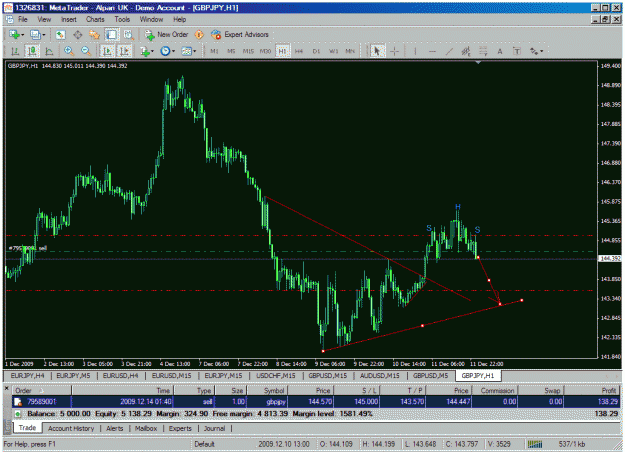Screen dimensions: 625x452
Task: Select the M15 timeframe
Action: [x=248, y=51]
